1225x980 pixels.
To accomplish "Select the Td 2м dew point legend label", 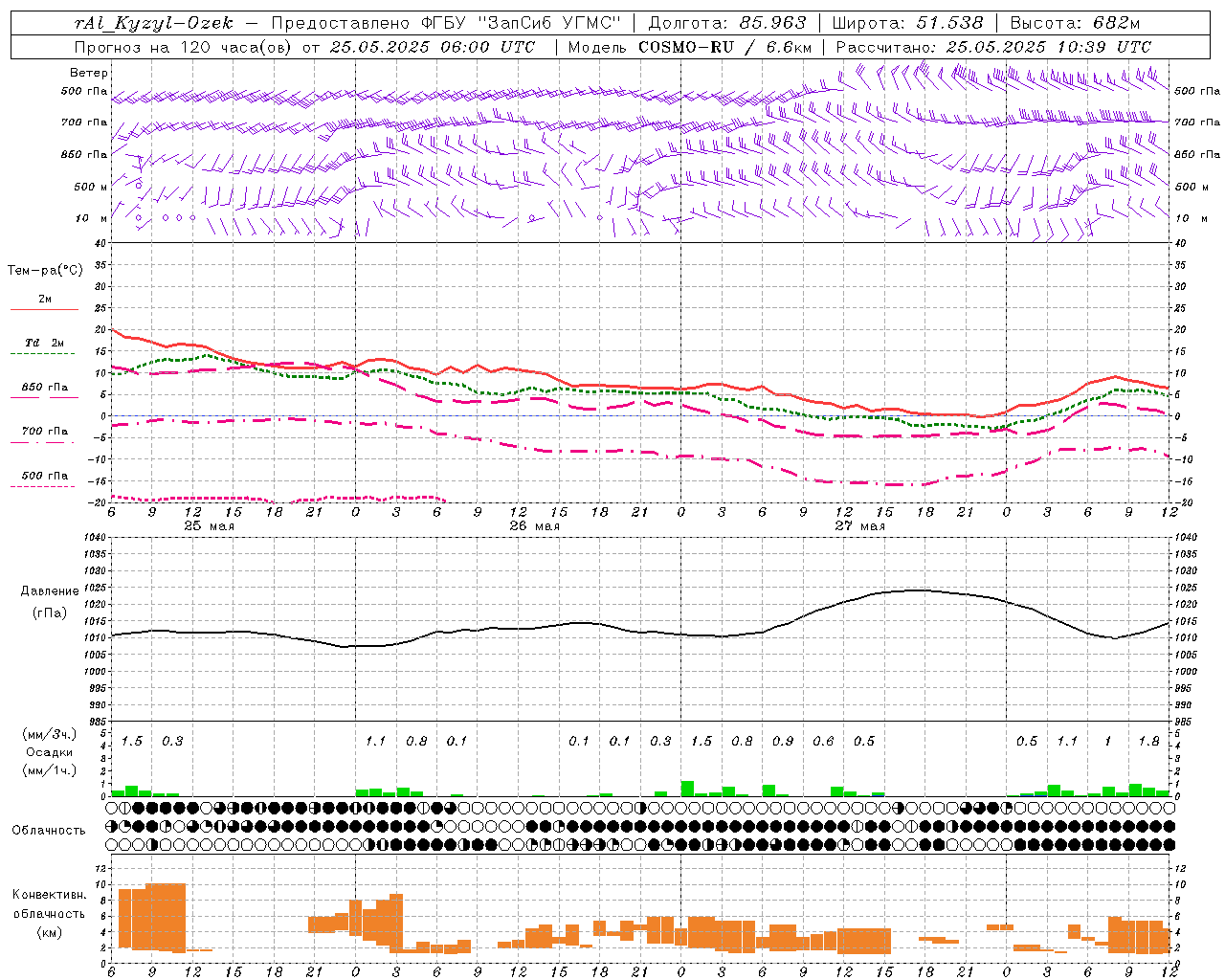I will (x=44, y=343).
